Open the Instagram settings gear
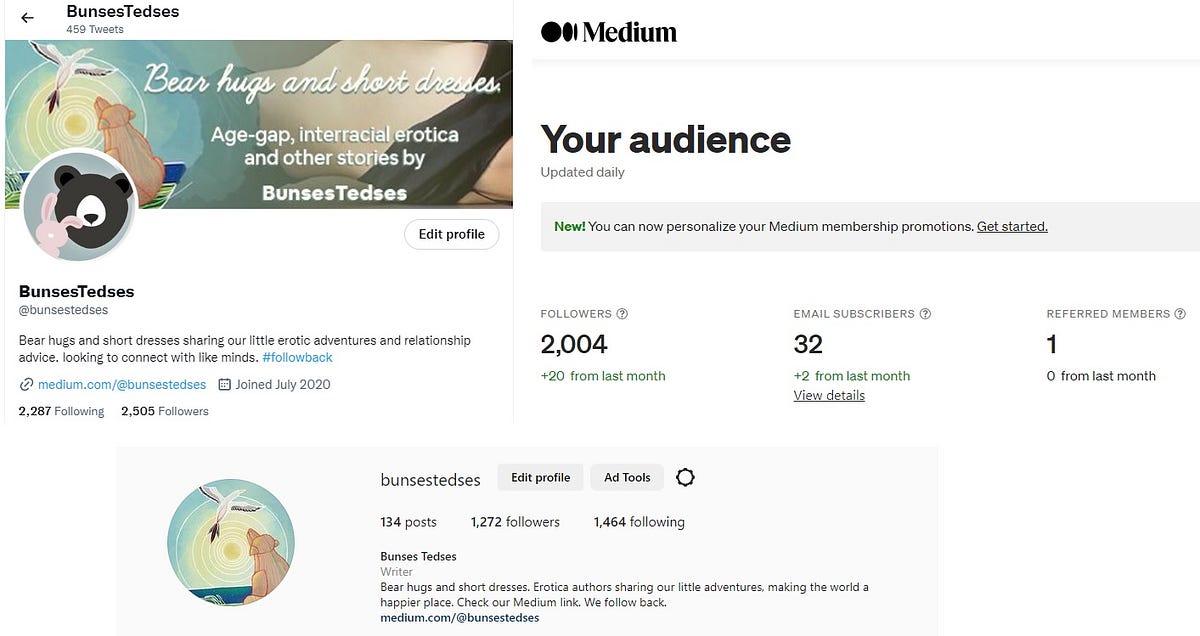The image size is (1200, 636). point(685,477)
